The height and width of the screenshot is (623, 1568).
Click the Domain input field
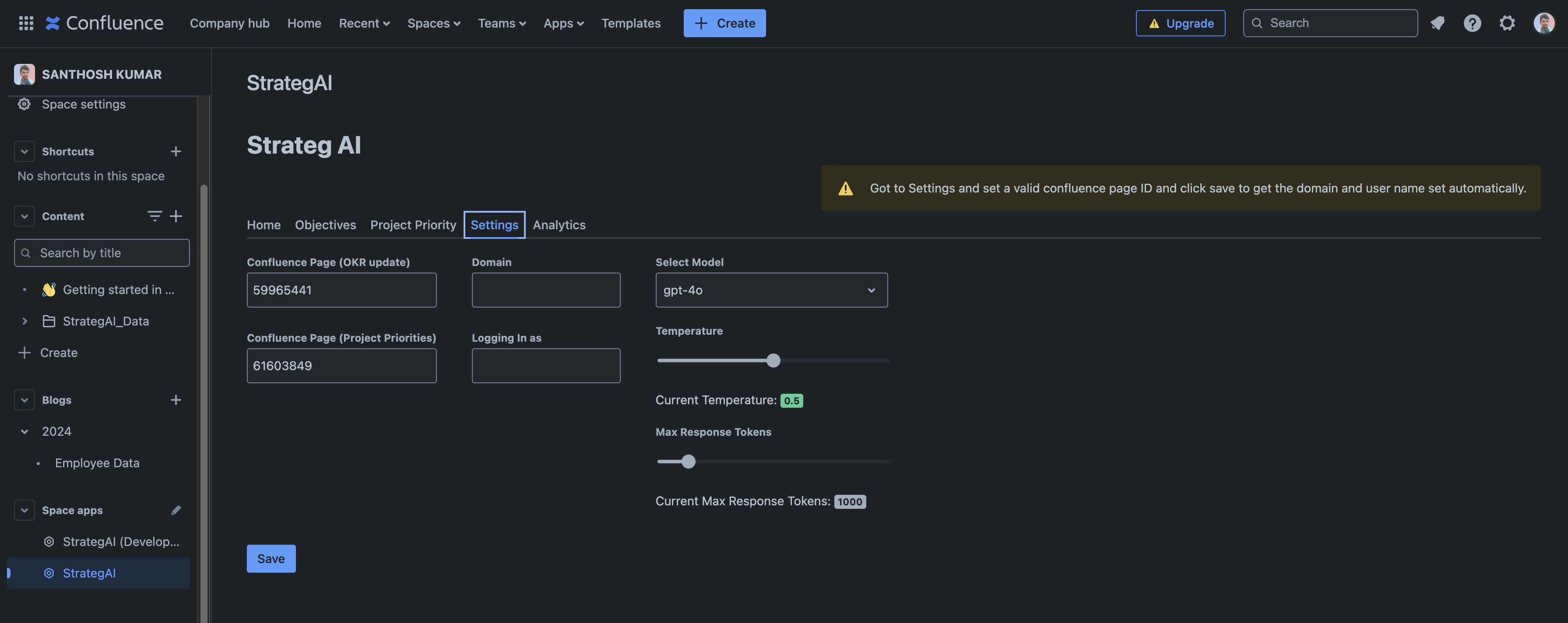click(545, 290)
